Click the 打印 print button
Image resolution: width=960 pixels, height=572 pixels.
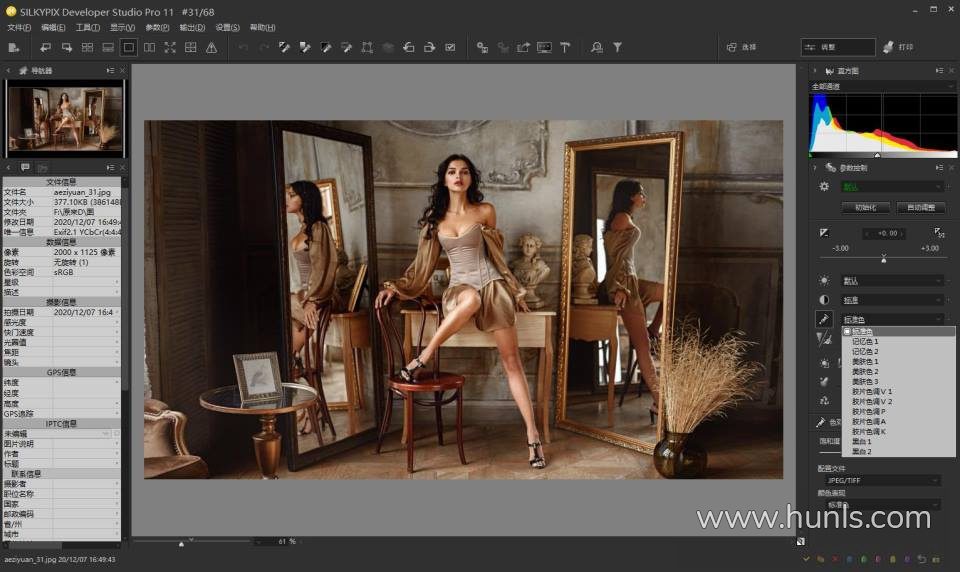point(898,47)
